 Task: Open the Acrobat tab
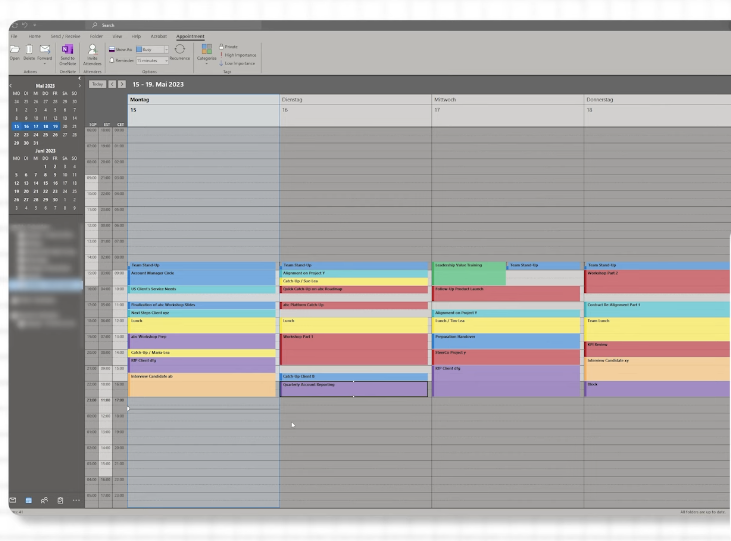pos(159,36)
